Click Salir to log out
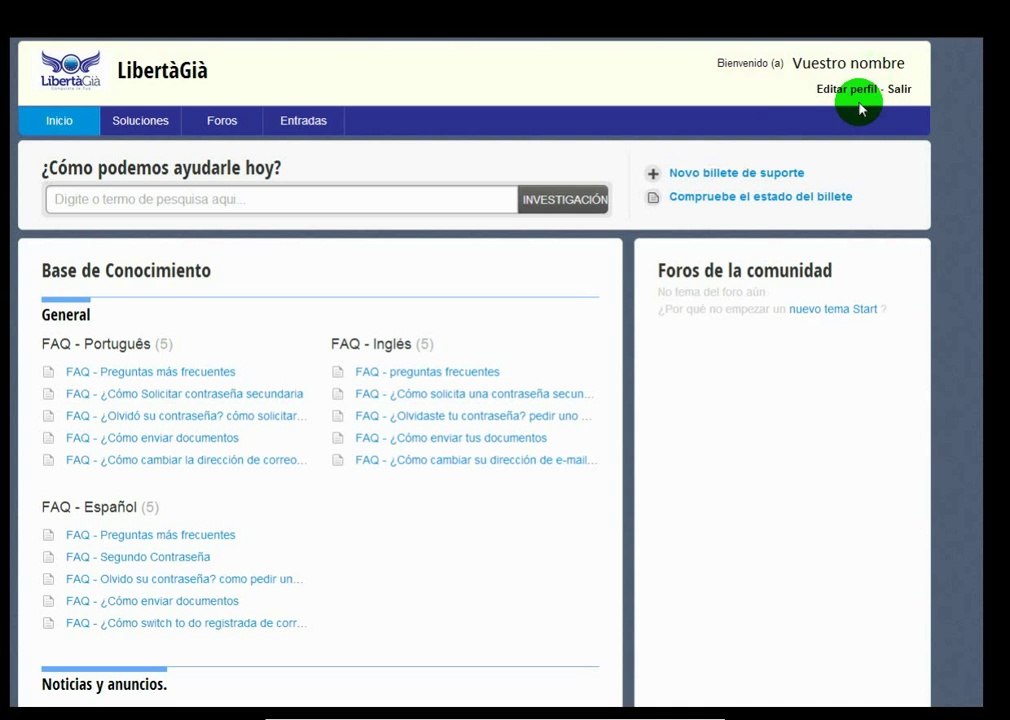 tap(899, 89)
